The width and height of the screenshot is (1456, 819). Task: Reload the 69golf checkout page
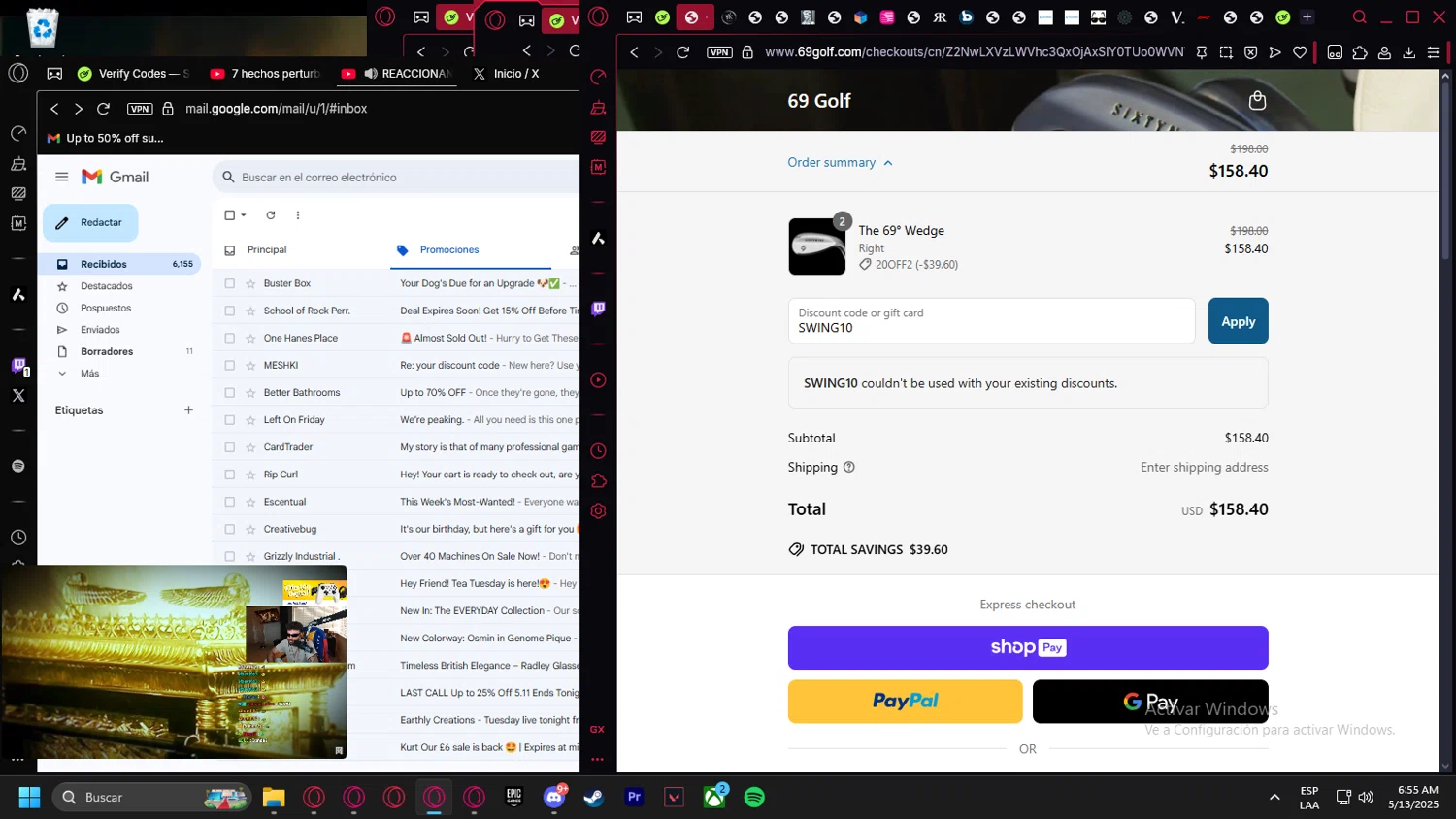[x=683, y=52]
